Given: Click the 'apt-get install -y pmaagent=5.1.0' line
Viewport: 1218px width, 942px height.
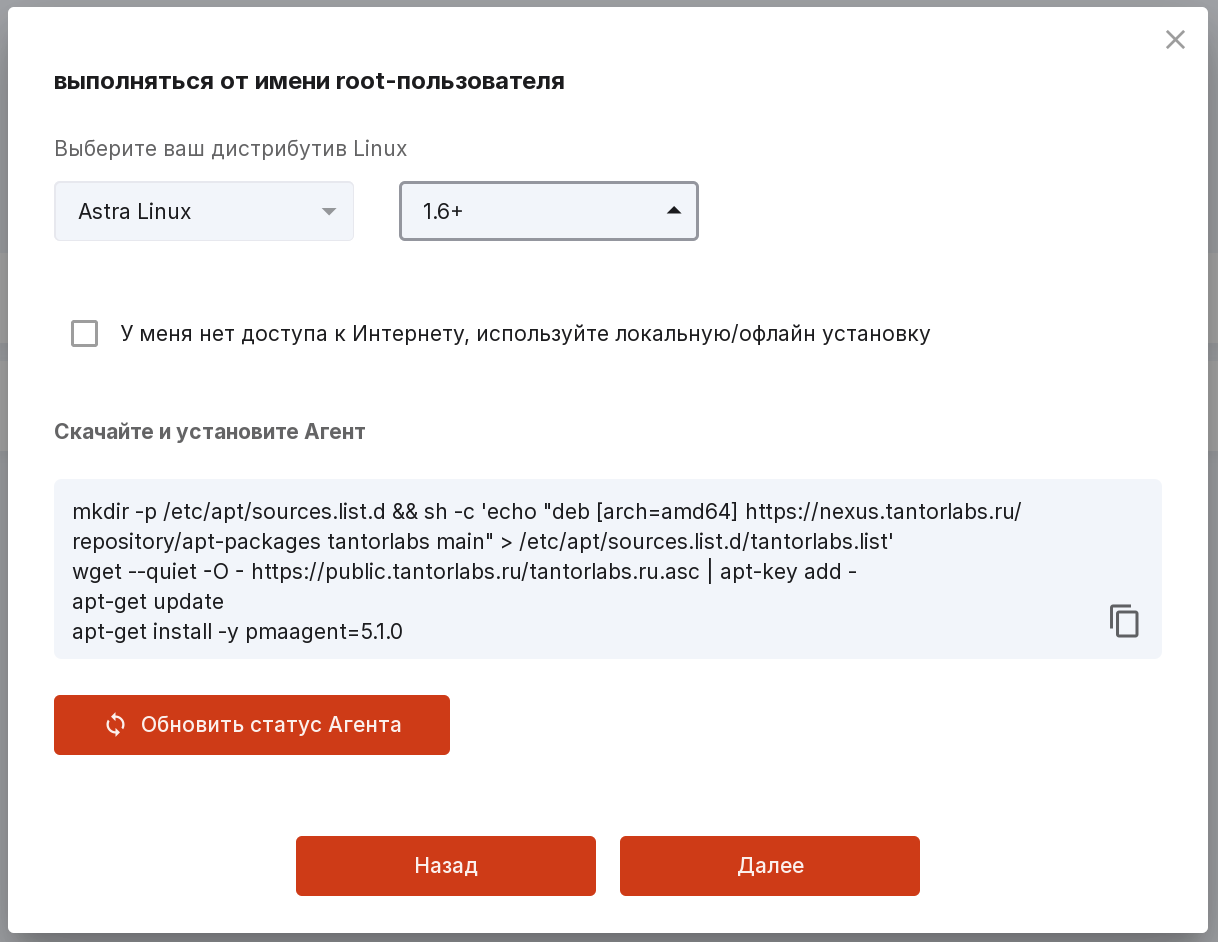Looking at the screenshot, I should [x=238, y=632].
